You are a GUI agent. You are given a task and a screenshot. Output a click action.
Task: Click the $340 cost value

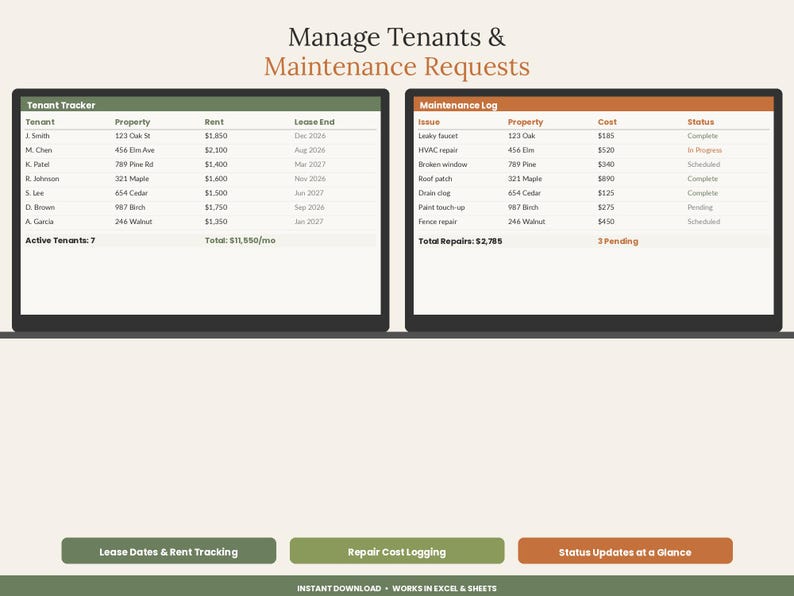pyautogui.click(x=606, y=164)
